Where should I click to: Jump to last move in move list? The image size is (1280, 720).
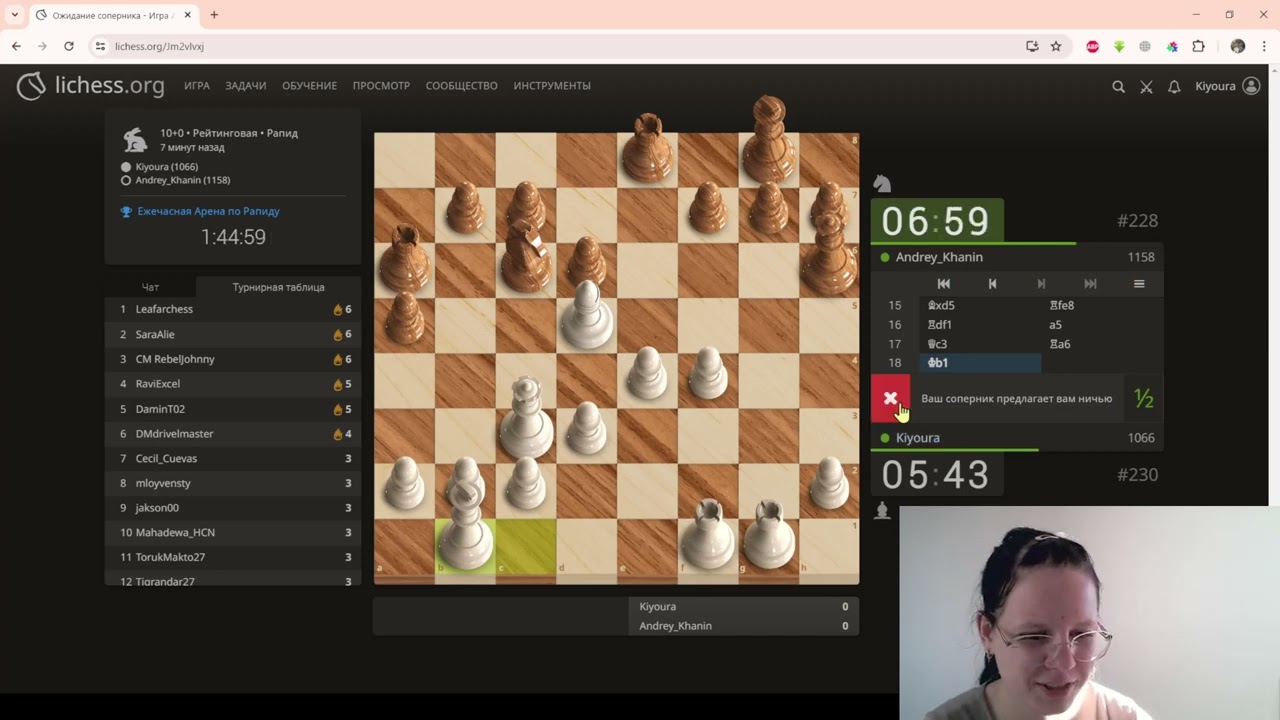(1090, 284)
